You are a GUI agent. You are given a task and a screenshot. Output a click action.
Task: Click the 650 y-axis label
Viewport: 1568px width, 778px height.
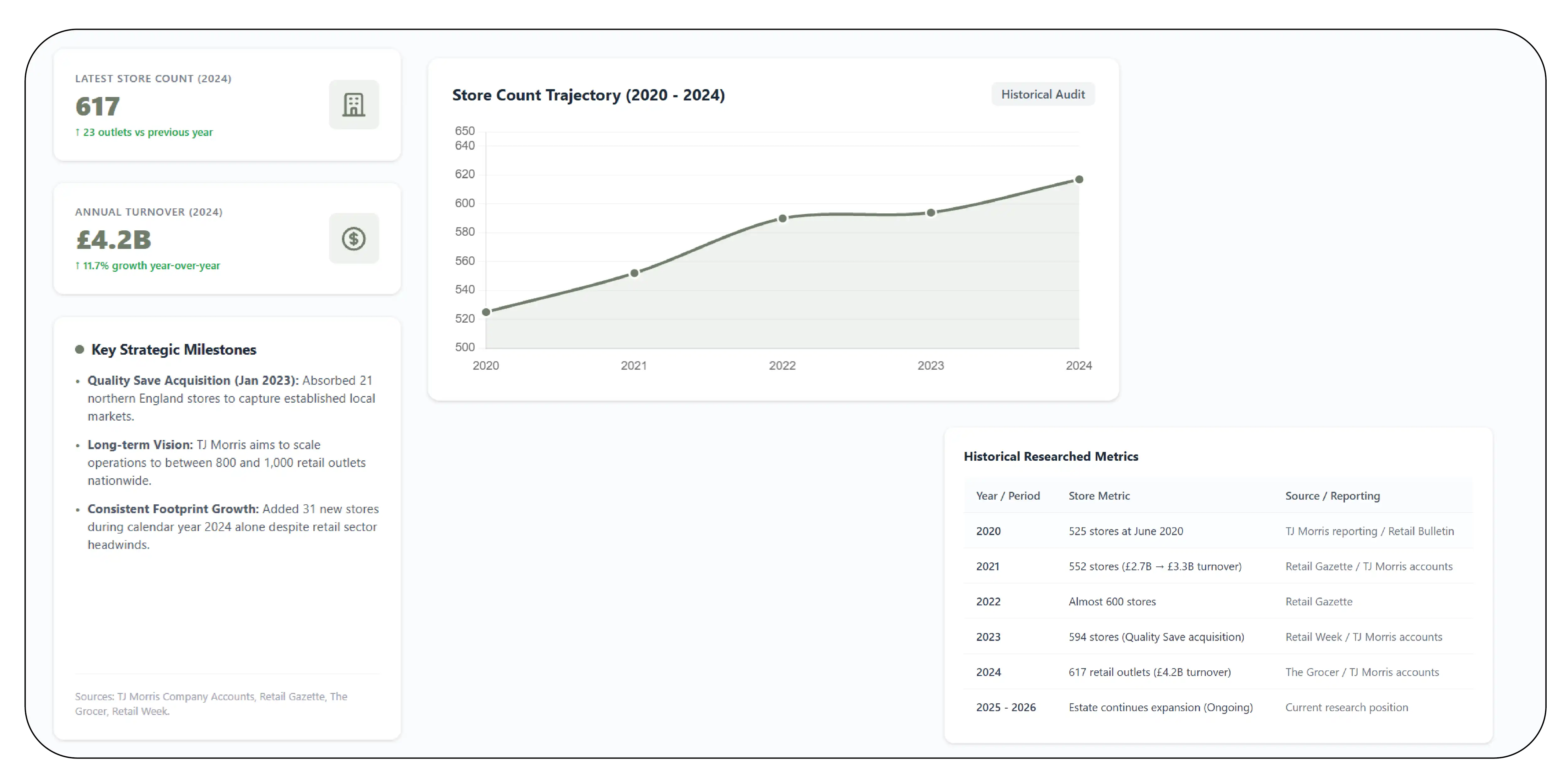(465, 131)
